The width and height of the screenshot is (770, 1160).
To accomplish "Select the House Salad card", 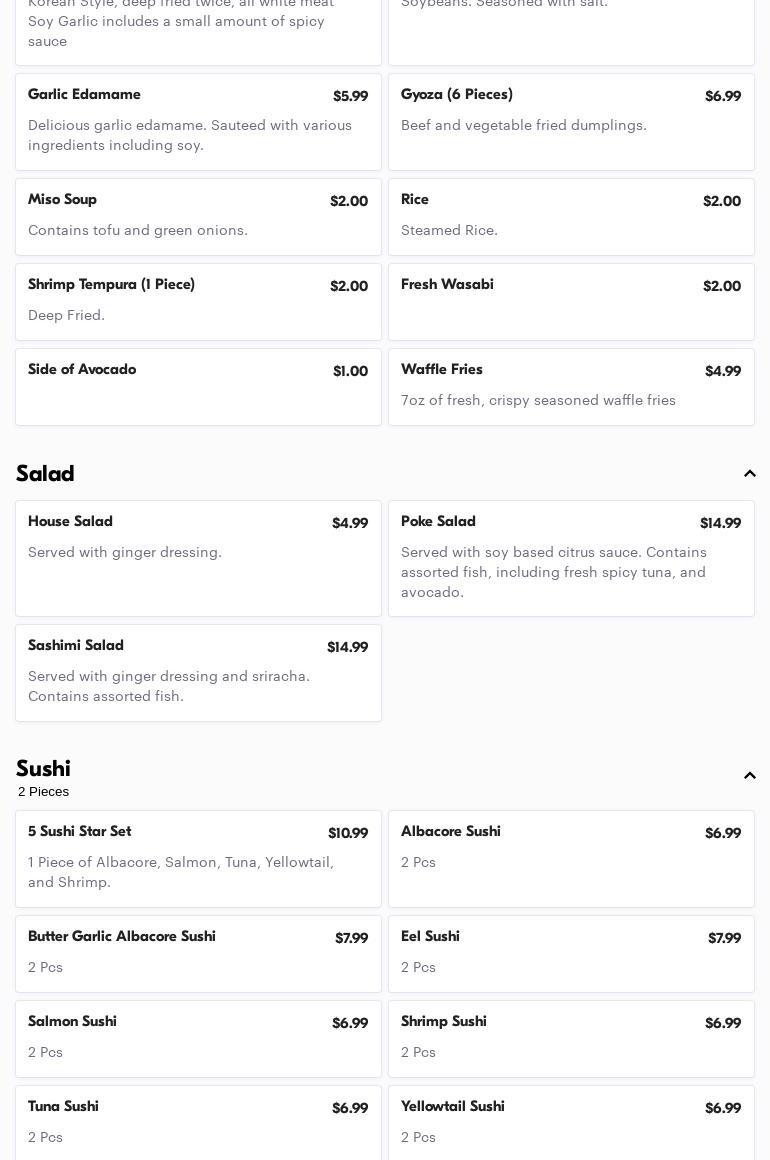I will (x=198, y=558).
